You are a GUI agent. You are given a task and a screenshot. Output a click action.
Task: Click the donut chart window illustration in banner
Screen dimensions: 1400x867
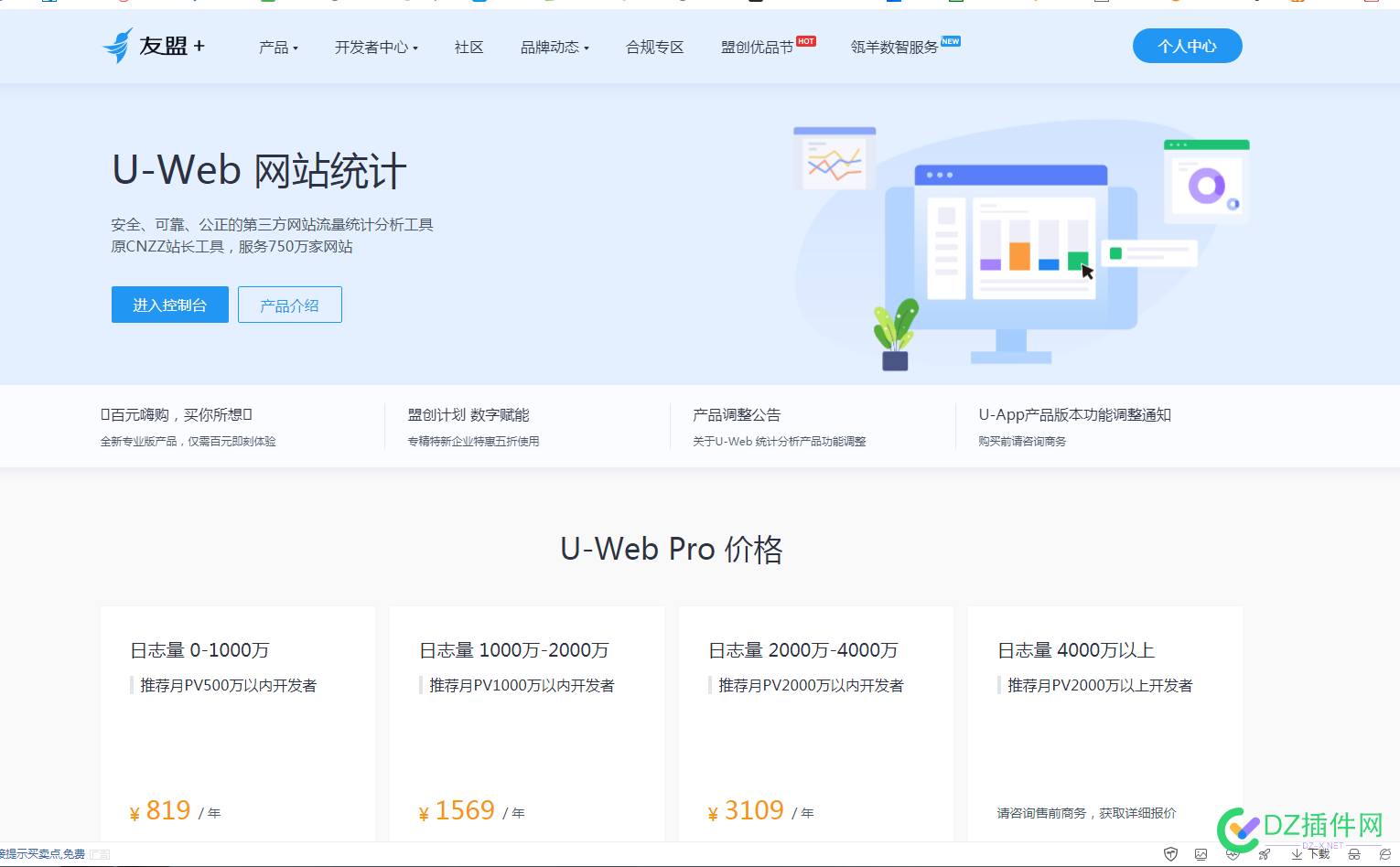[1206, 181]
